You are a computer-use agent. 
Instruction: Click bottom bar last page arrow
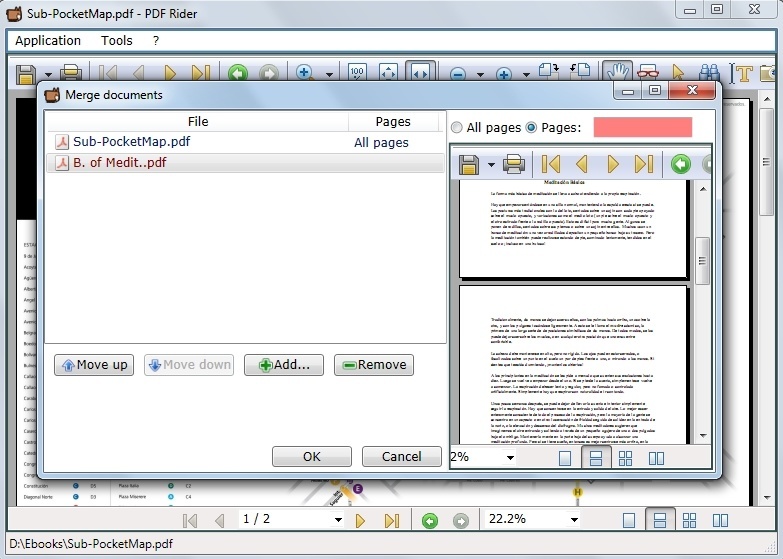click(x=392, y=521)
